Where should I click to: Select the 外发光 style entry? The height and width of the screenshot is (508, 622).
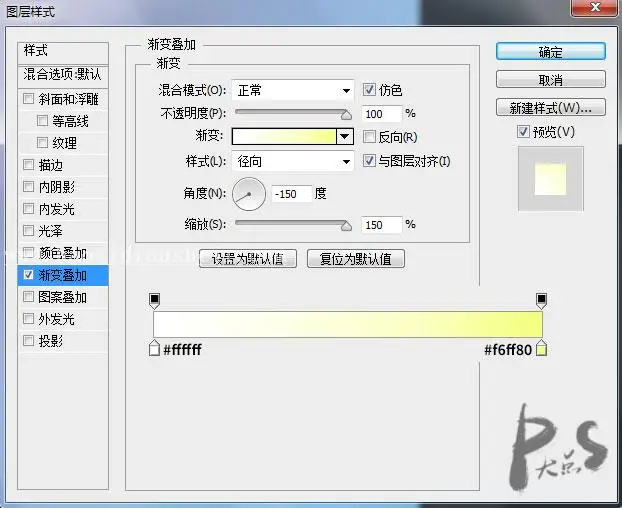coord(57,319)
